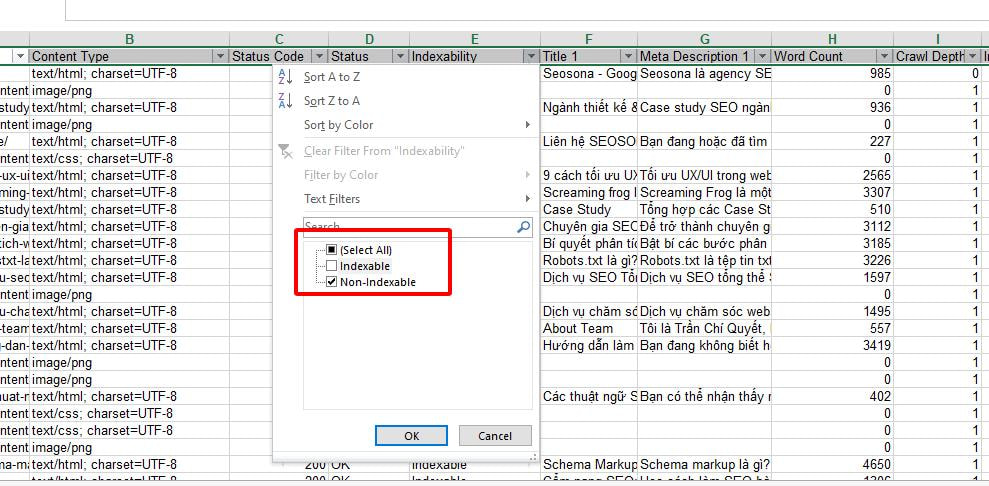The image size is (989, 486).
Task: Open the Status Code filter dropdown
Action: coord(320,57)
